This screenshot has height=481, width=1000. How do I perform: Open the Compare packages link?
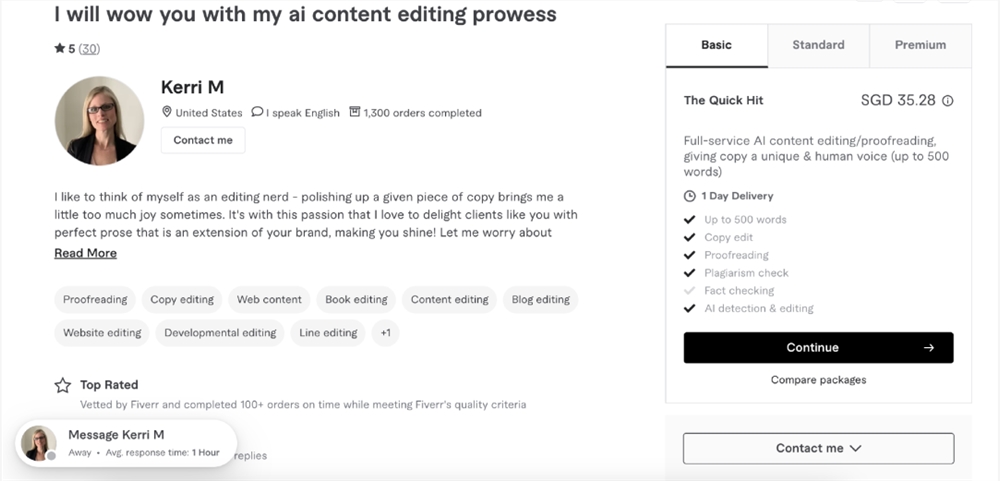(x=818, y=380)
